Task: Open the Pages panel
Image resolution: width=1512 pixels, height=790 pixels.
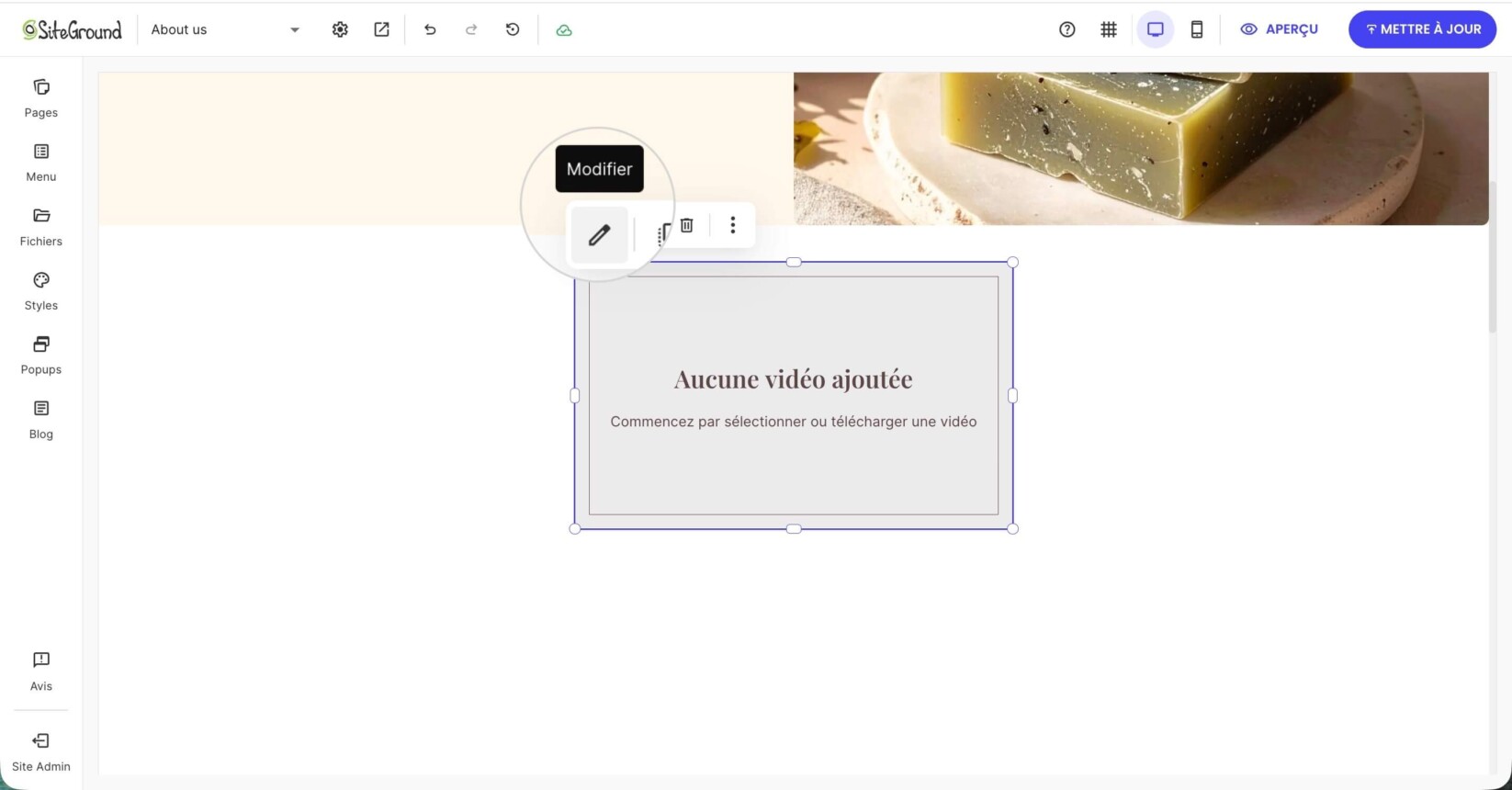Action: click(40, 98)
